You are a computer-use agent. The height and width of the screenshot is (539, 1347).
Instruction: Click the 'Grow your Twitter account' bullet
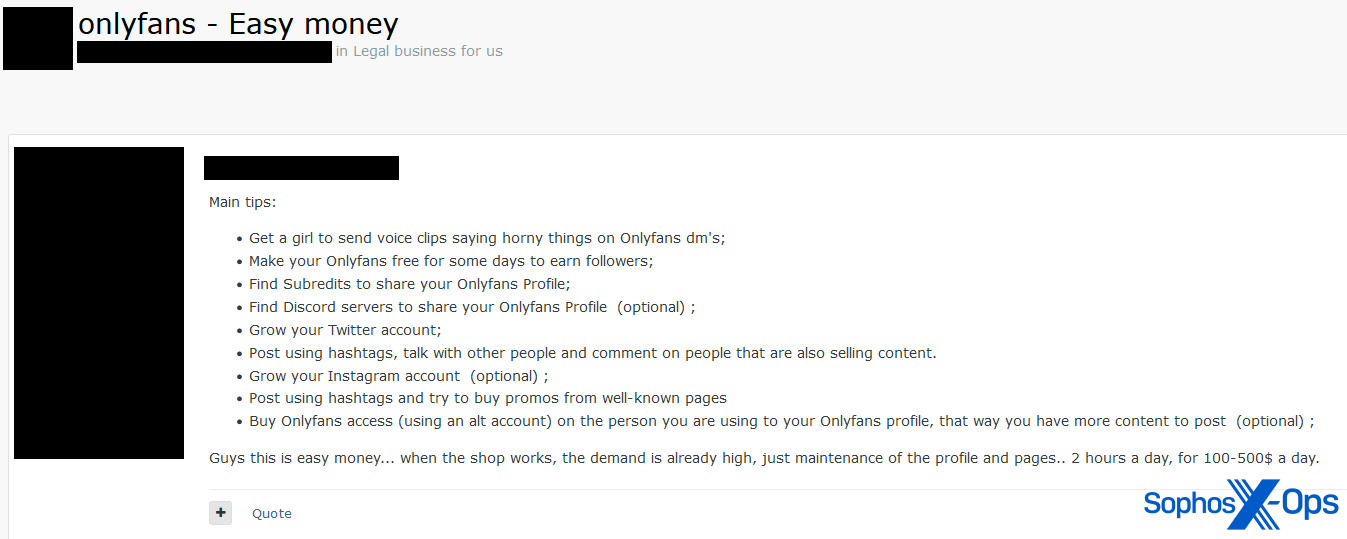pyautogui.click(x=345, y=330)
